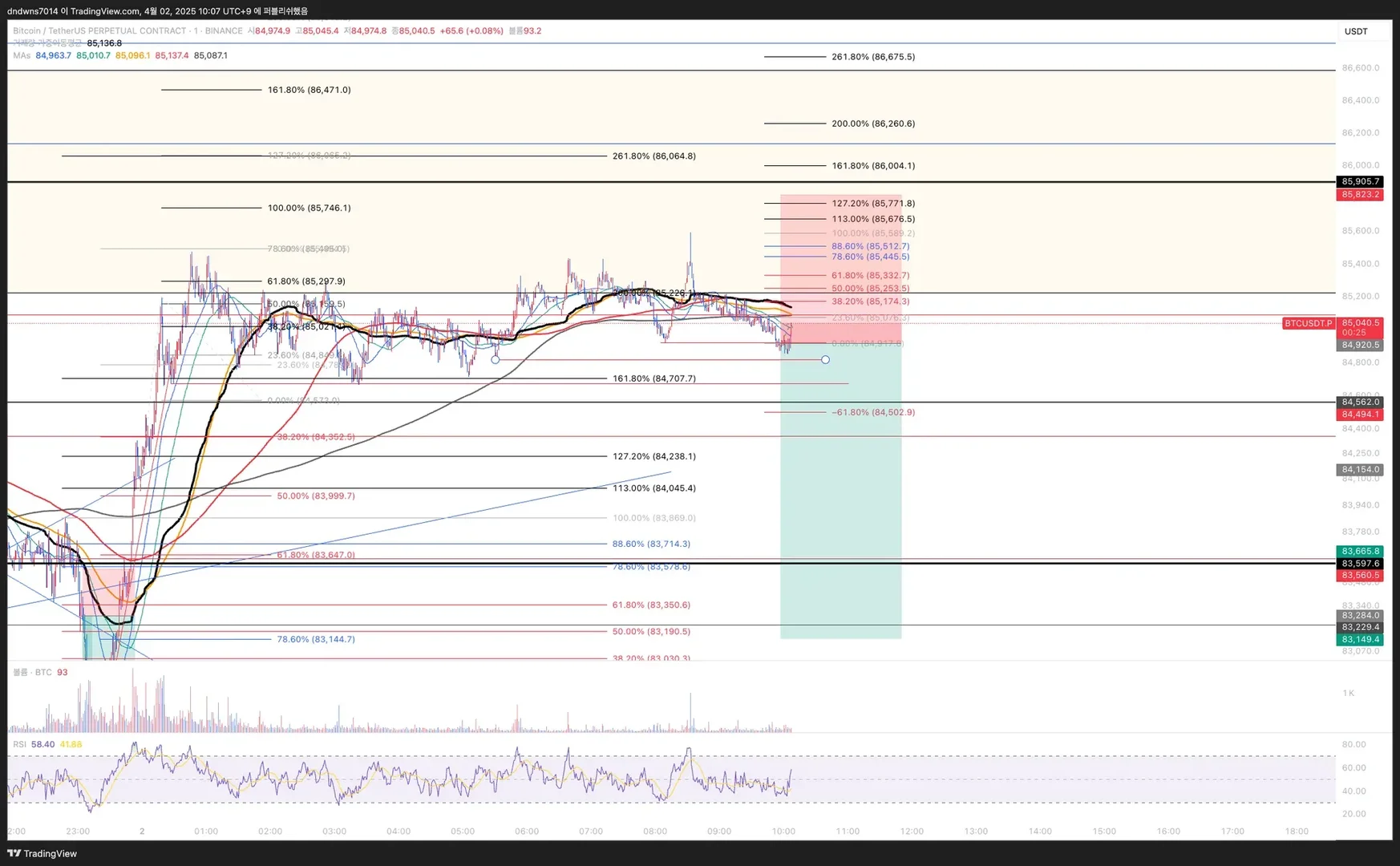The width and height of the screenshot is (1400, 866).
Task: Select the RSI indicator legend label
Action: pos(19,744)
